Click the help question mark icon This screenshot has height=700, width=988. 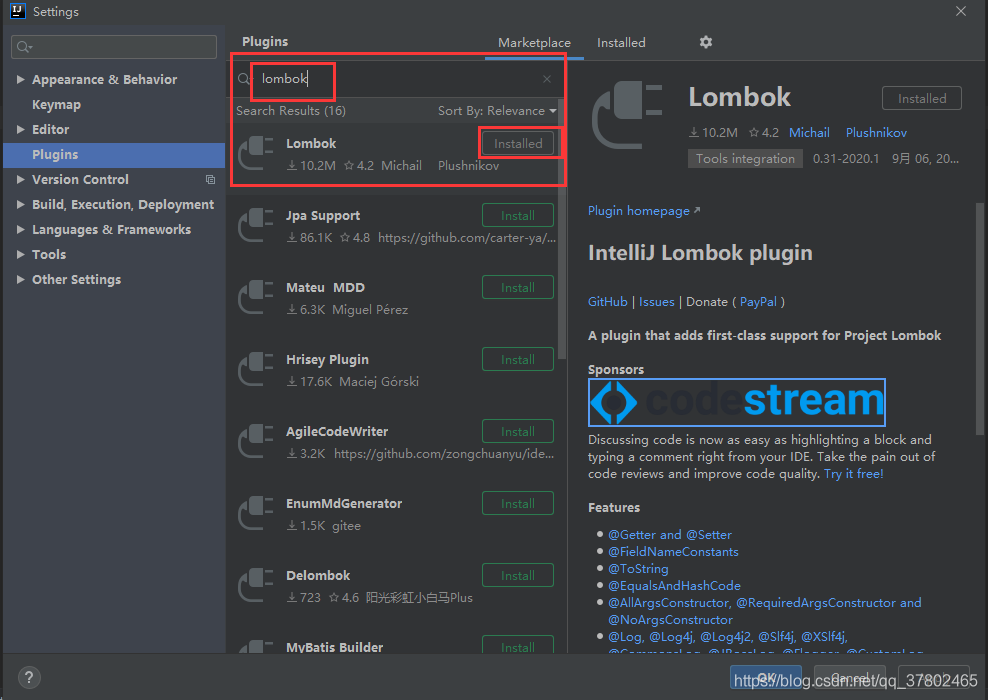click(28, 678)
